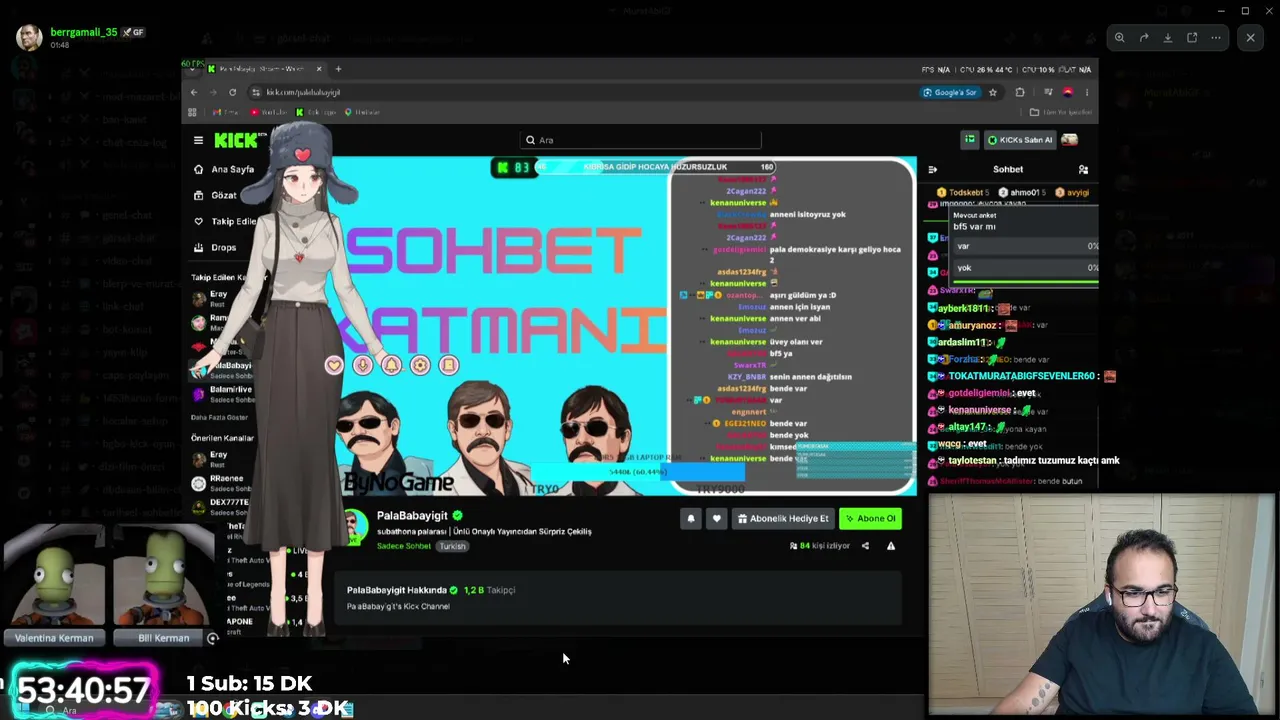This screenshot has width=1280, height=720.
Task: Vote 'var' in the bf5 poll
Action: click(x=1025, y=246)
